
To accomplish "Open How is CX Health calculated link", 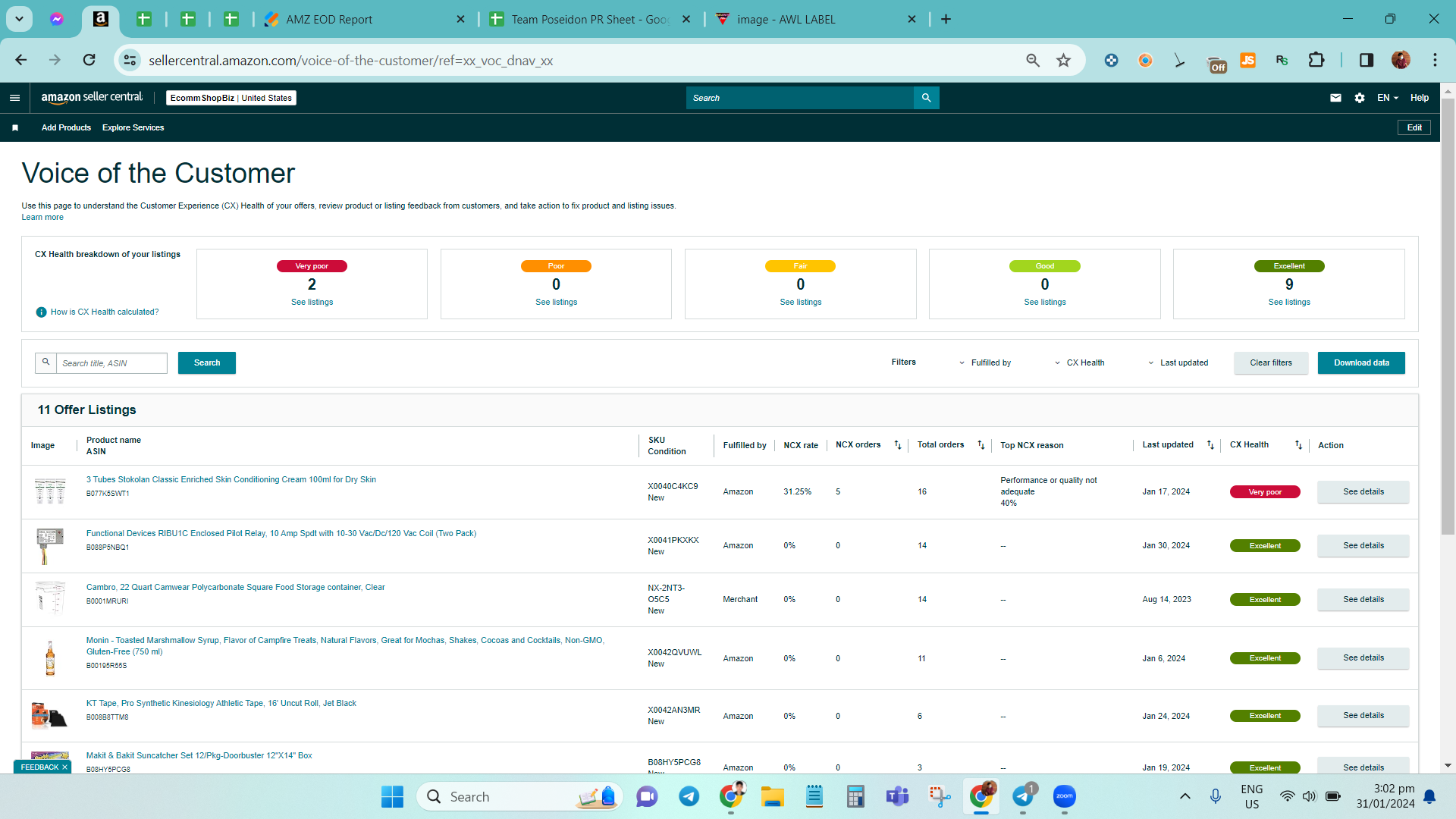I will [105, 312].
